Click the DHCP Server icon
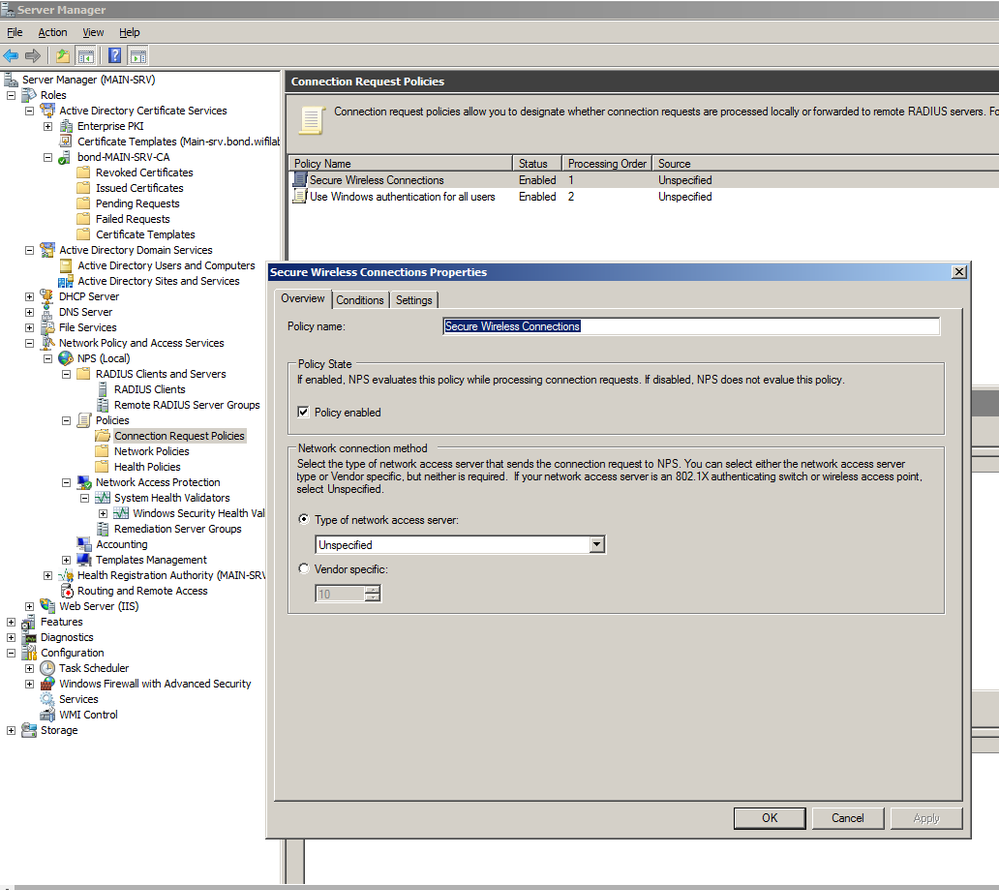This screenshot has width=999, height=890. coord(47,296)
